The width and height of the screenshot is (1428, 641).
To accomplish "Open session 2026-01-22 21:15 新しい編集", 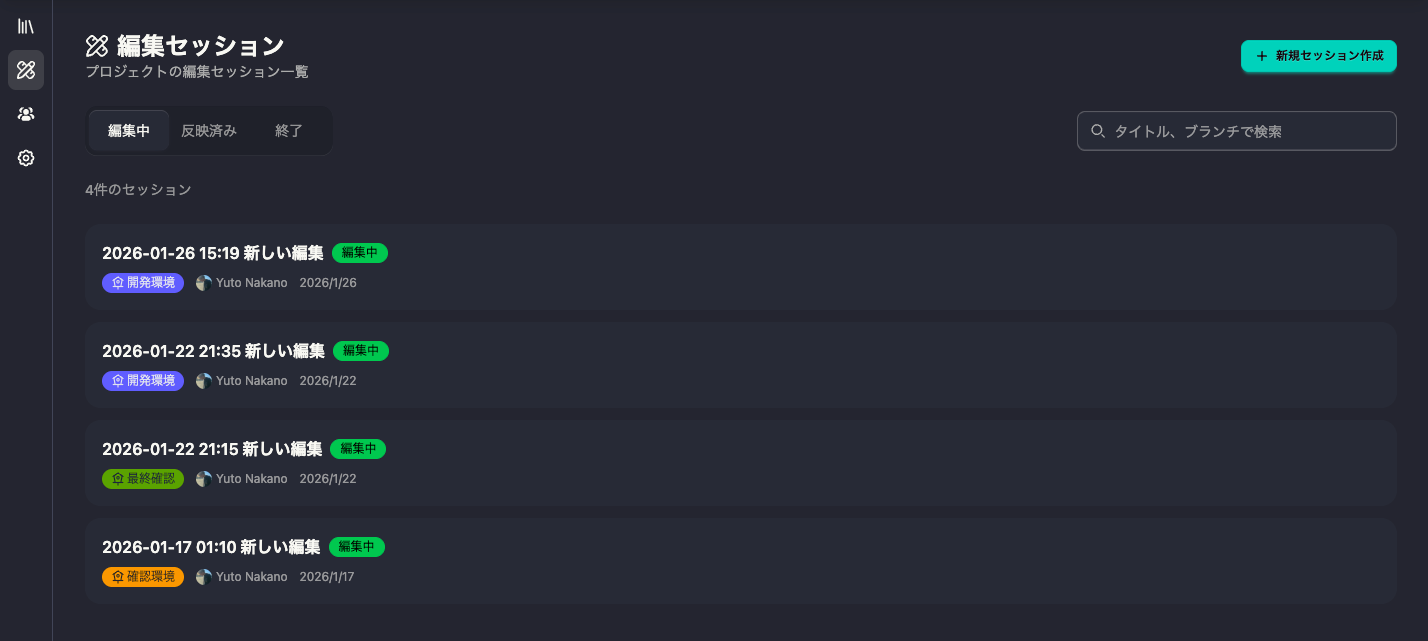I will tap(741, 463).
